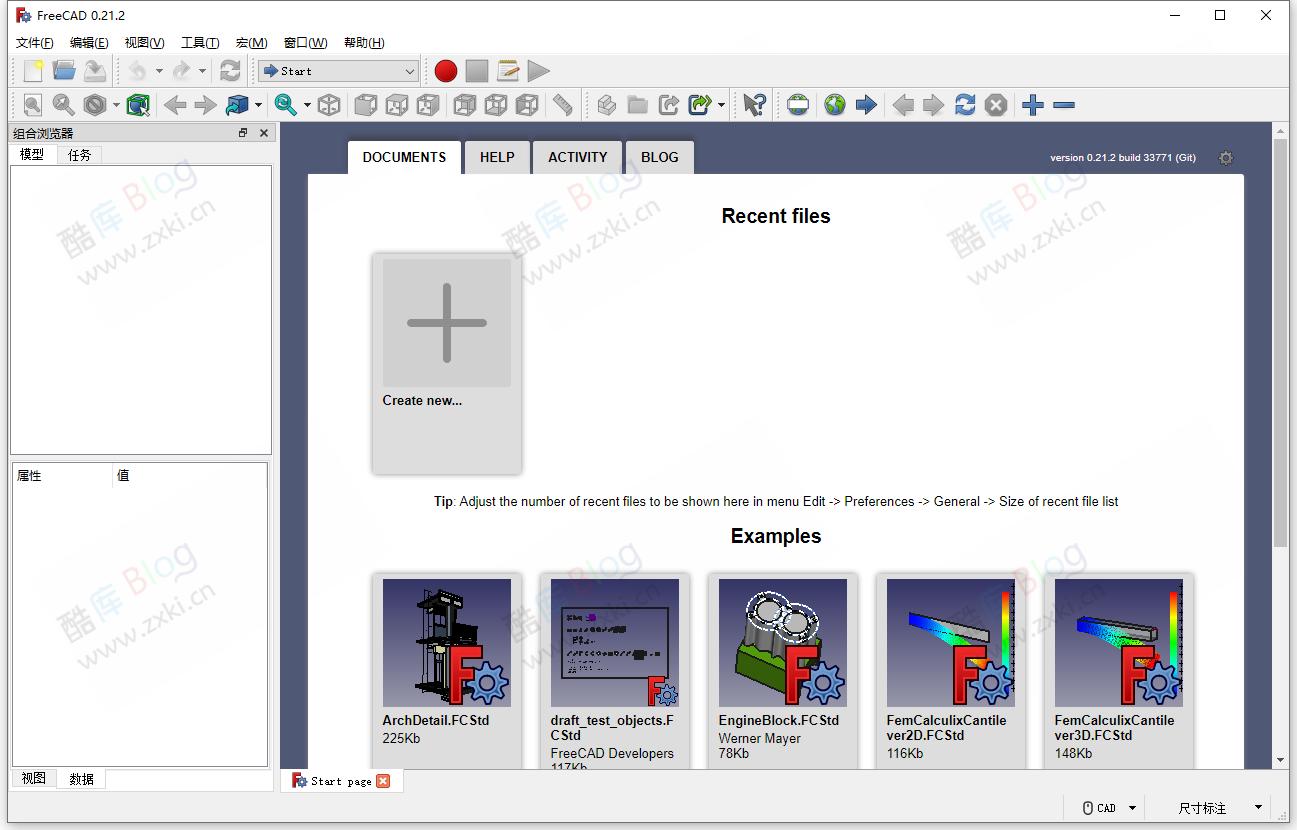1297x830 pixels.
Task: Click the open file folder icon
Action: [x=64, y=71]
